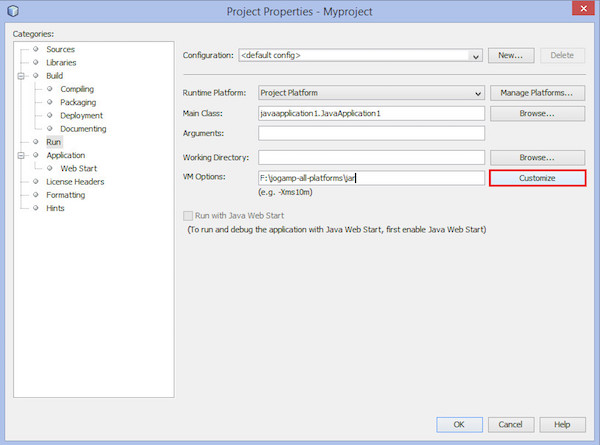
Task: Browse for the Main Class
Action: [537, 114]
